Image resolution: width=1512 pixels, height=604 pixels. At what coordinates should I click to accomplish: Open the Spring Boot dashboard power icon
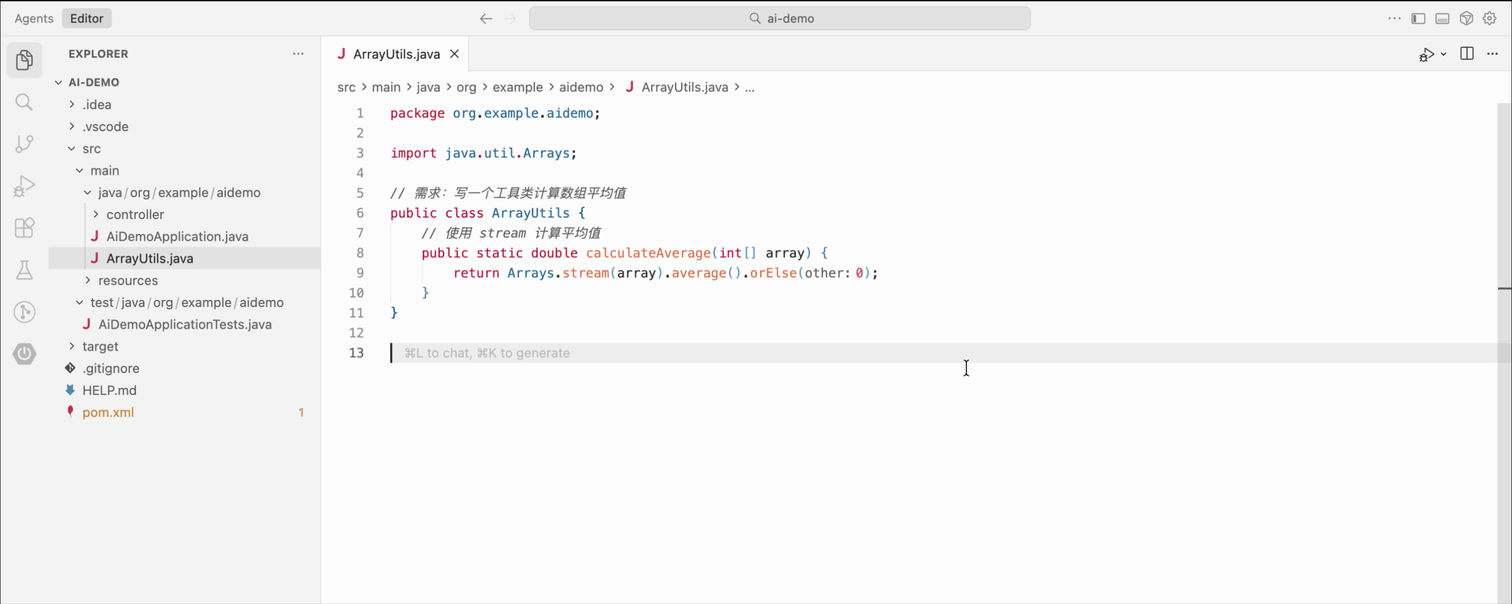click(x=24, y=354)
